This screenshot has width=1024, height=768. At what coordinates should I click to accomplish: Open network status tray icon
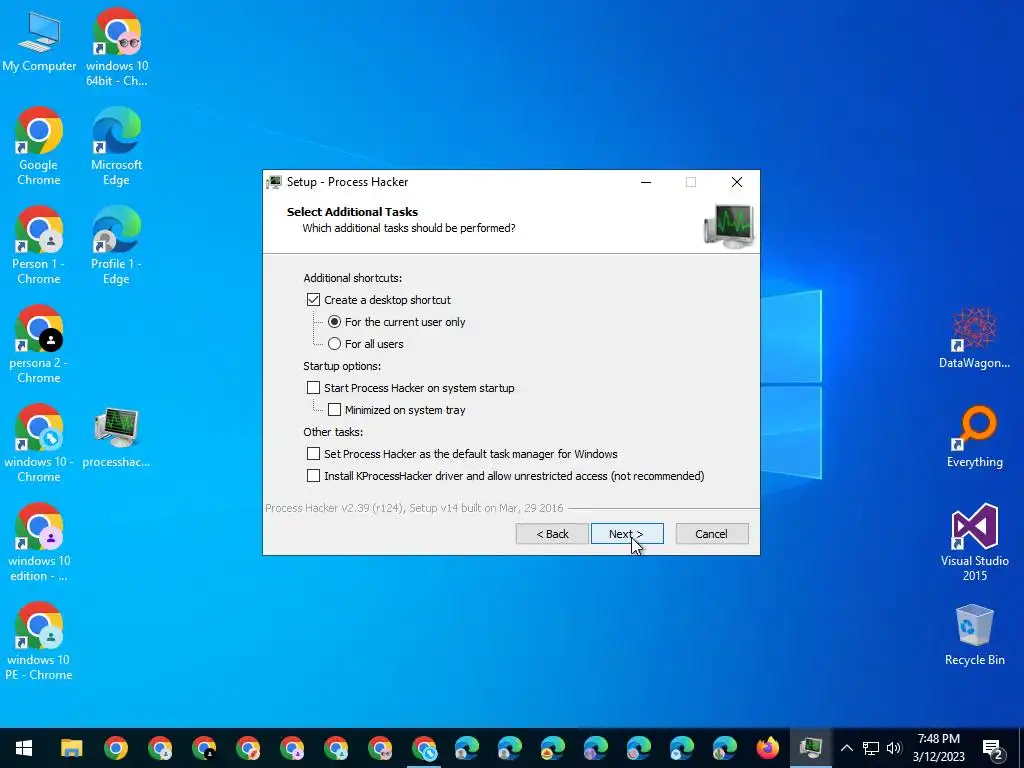click(x=871, y=748)
